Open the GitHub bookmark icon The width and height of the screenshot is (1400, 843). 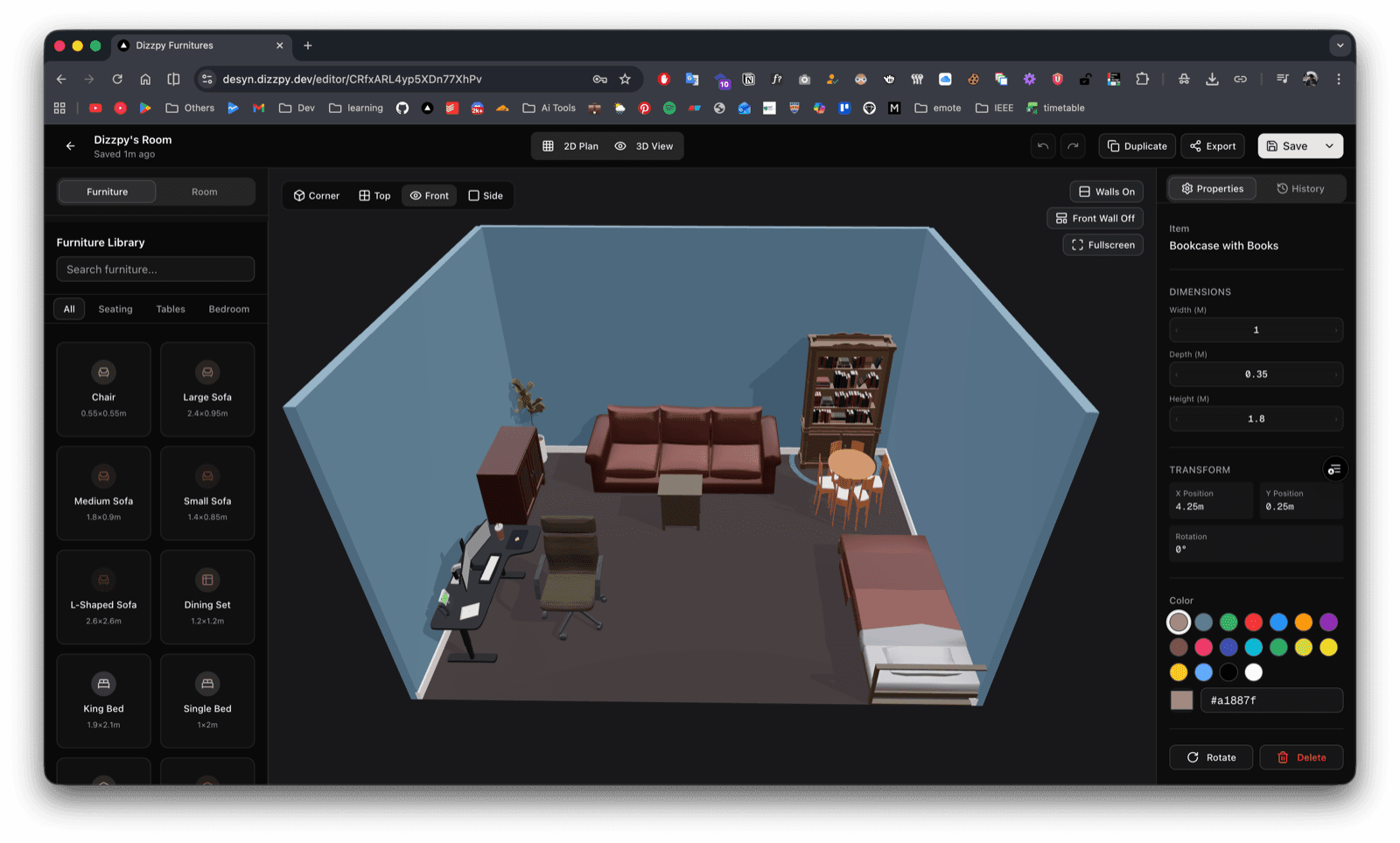click(x=402, y=108)
